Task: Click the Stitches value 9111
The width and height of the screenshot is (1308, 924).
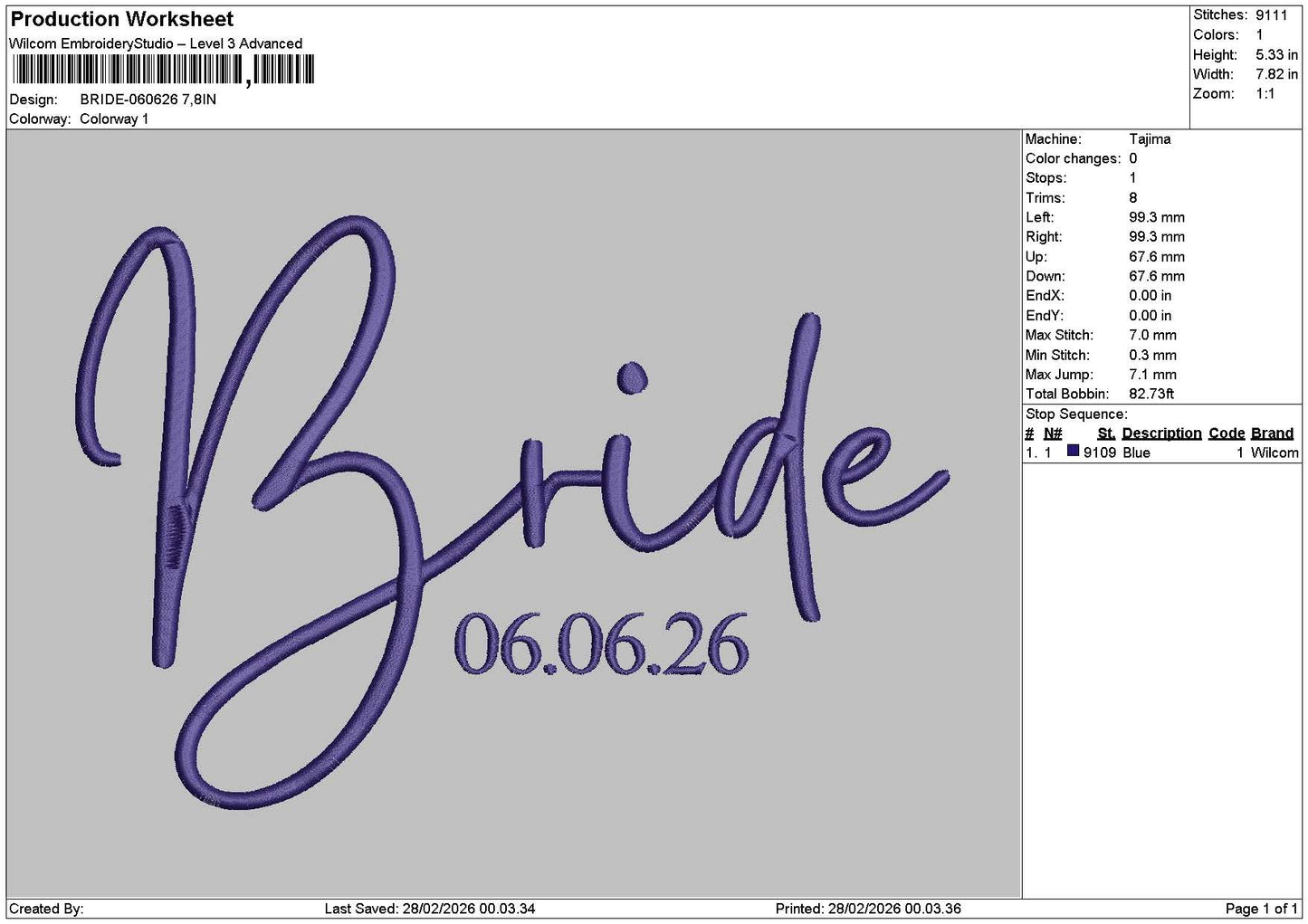Action: [1271, 15]
